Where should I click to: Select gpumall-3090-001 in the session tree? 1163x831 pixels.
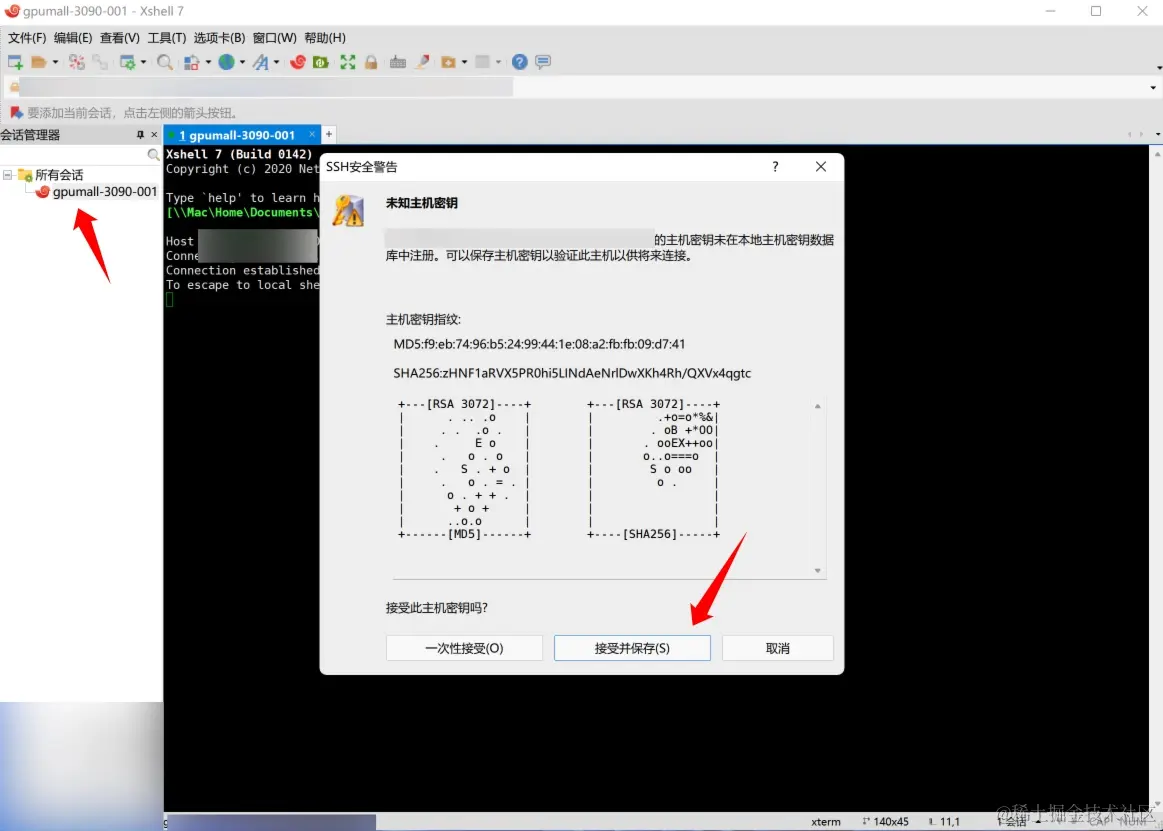(105, 191)
